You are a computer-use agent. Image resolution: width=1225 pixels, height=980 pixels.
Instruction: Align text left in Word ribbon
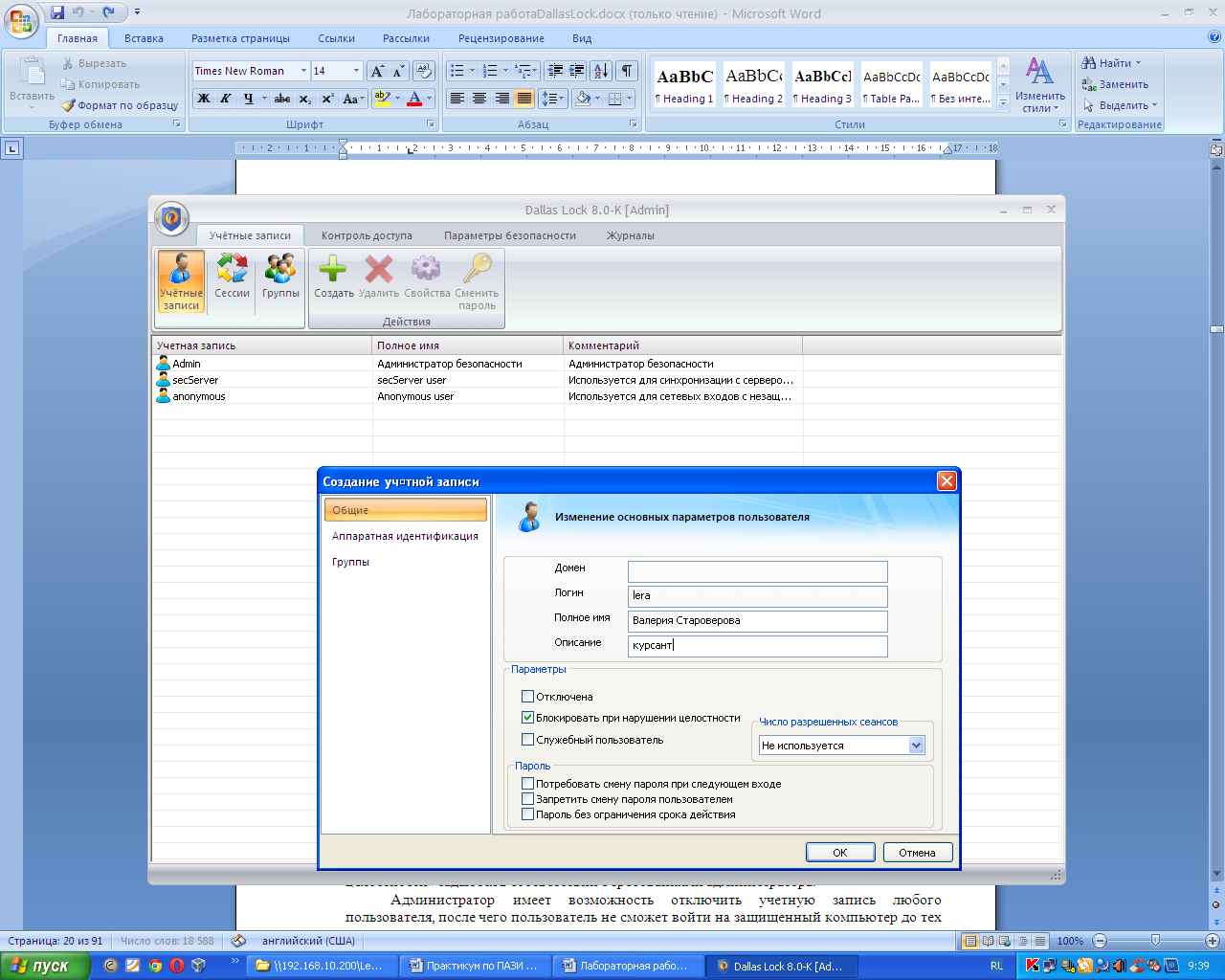457,99
